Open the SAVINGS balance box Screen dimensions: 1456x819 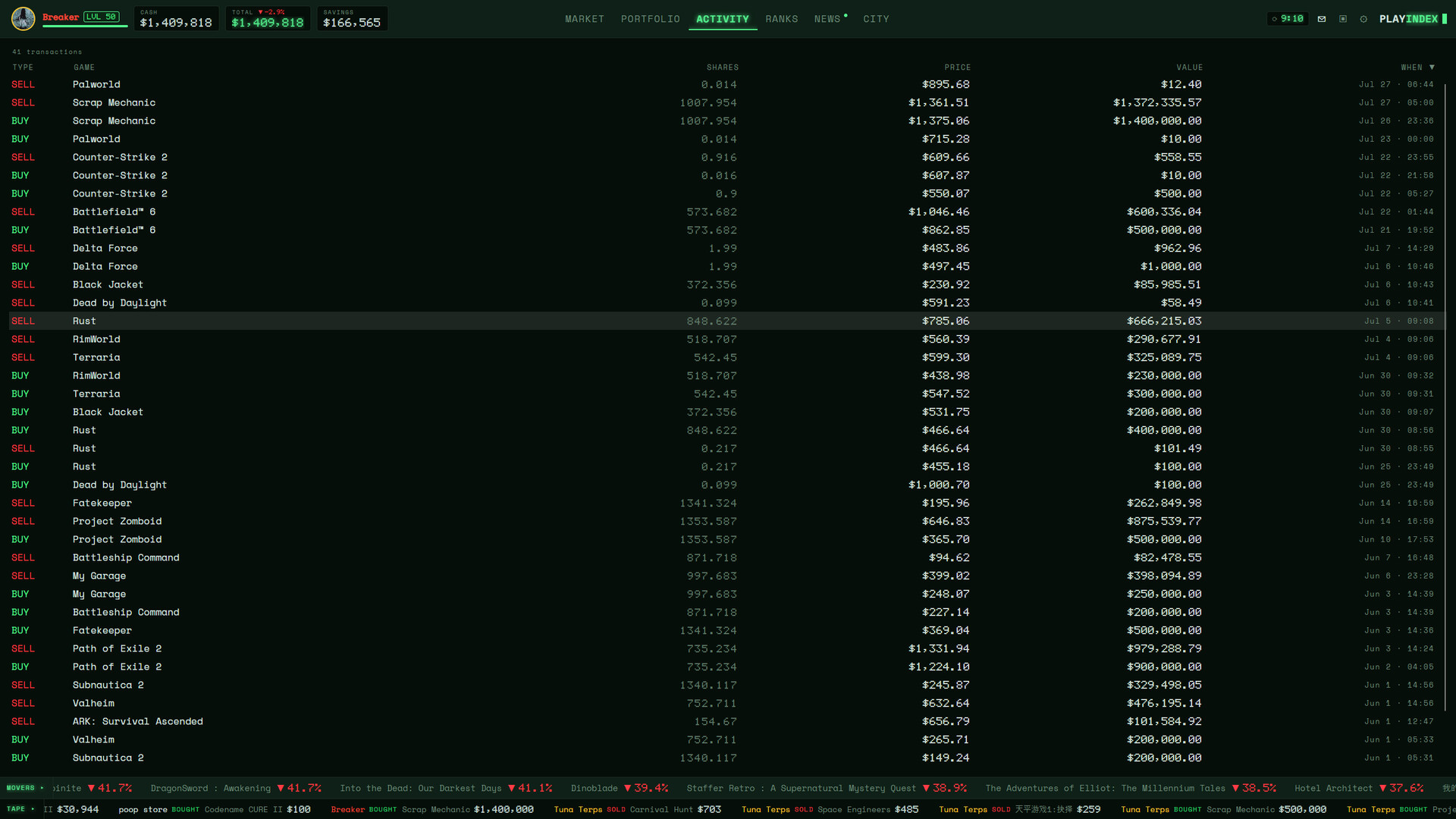tap(352, 19)
